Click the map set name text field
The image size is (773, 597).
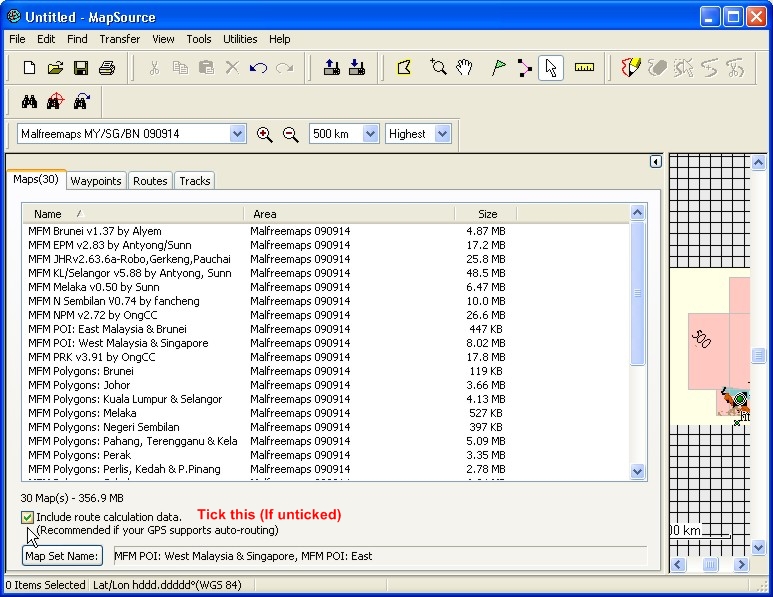(x=380, y=556)
